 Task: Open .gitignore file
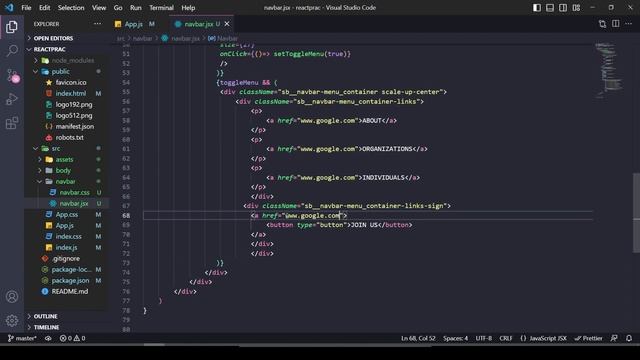[x=66, y=259]
